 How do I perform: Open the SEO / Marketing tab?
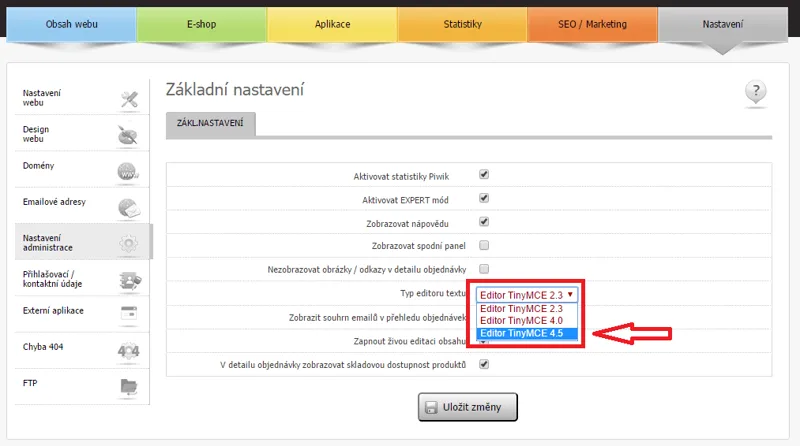pyautogui.click(x=592, y=24)
